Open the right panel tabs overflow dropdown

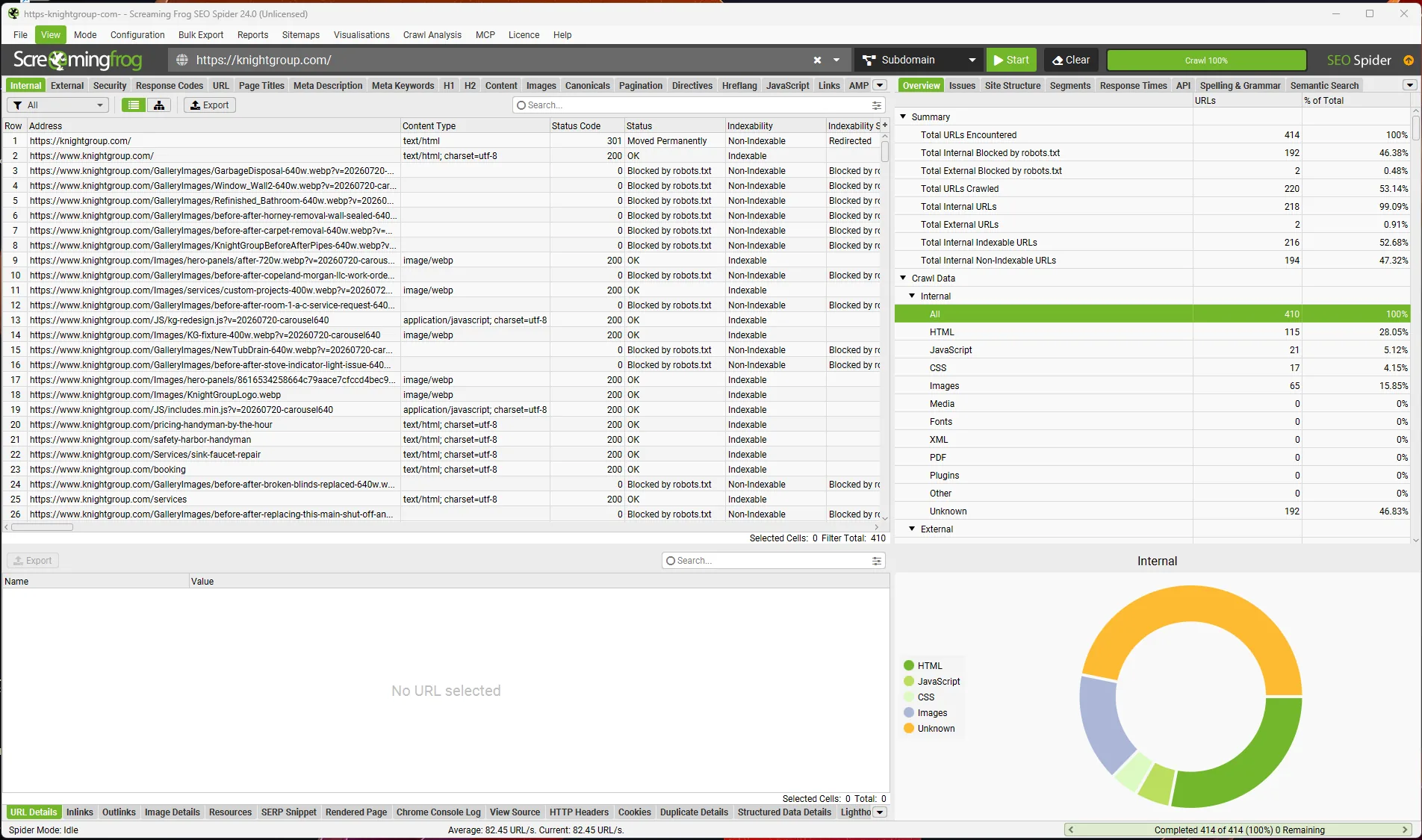pos(1410,85)
